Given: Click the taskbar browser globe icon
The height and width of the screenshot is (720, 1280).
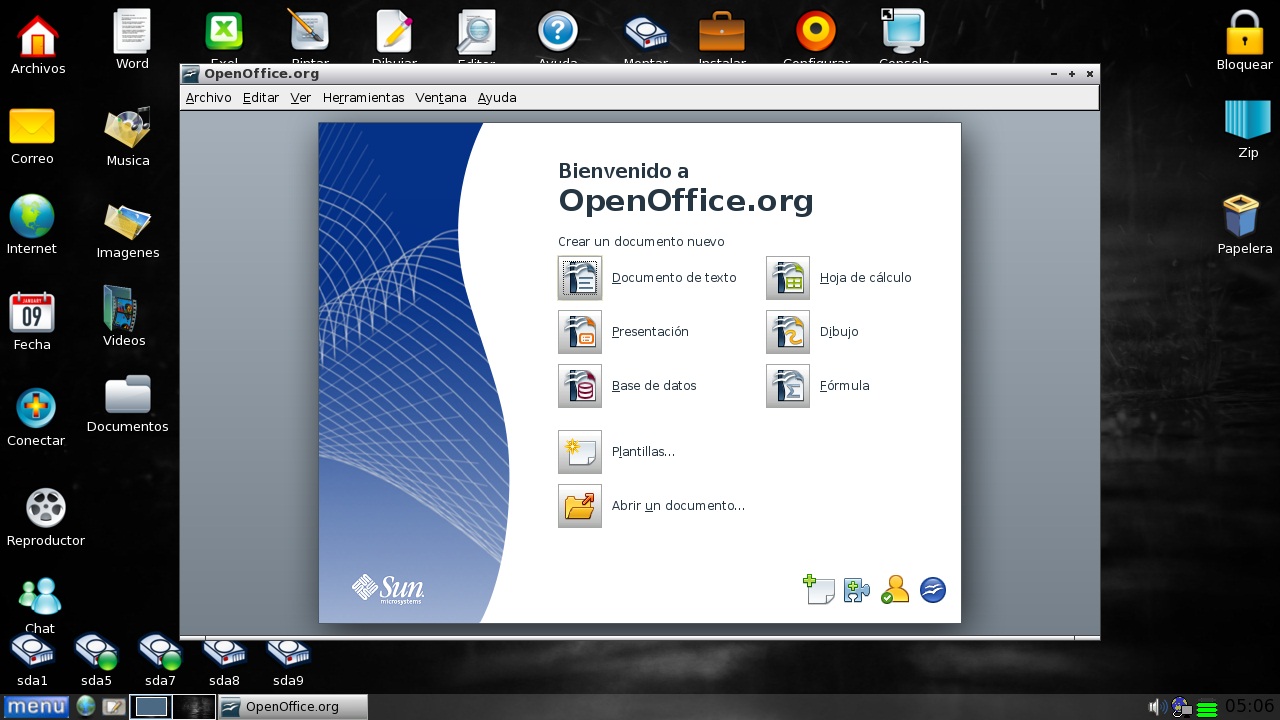Looking at the screenshot, I should 86,707.
